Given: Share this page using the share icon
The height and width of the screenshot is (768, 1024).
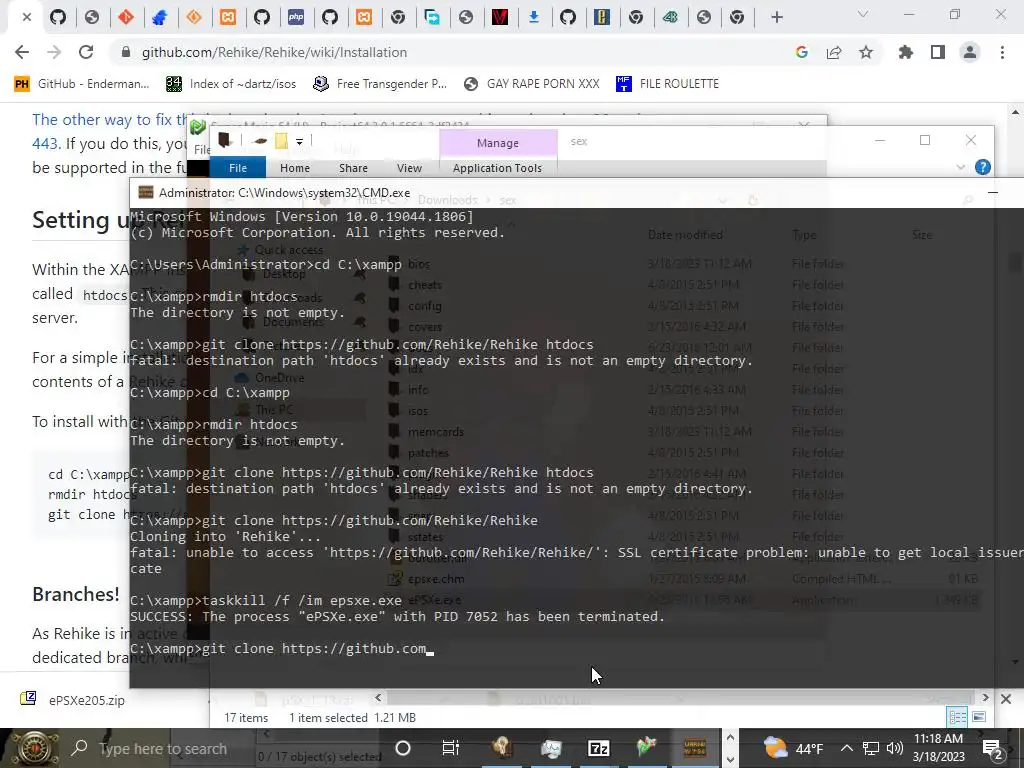Looking at the screenshot, I should pos(834,52).
